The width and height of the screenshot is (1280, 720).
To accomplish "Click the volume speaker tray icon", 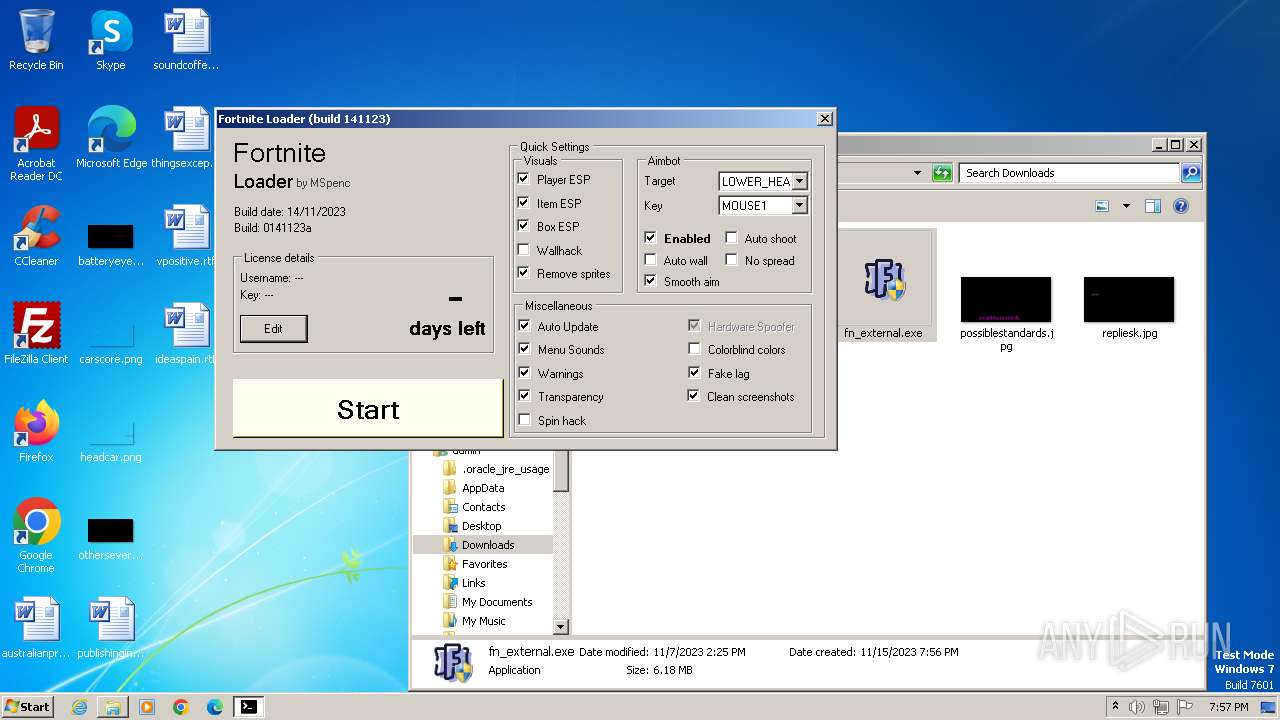I will pos(1137,707).
